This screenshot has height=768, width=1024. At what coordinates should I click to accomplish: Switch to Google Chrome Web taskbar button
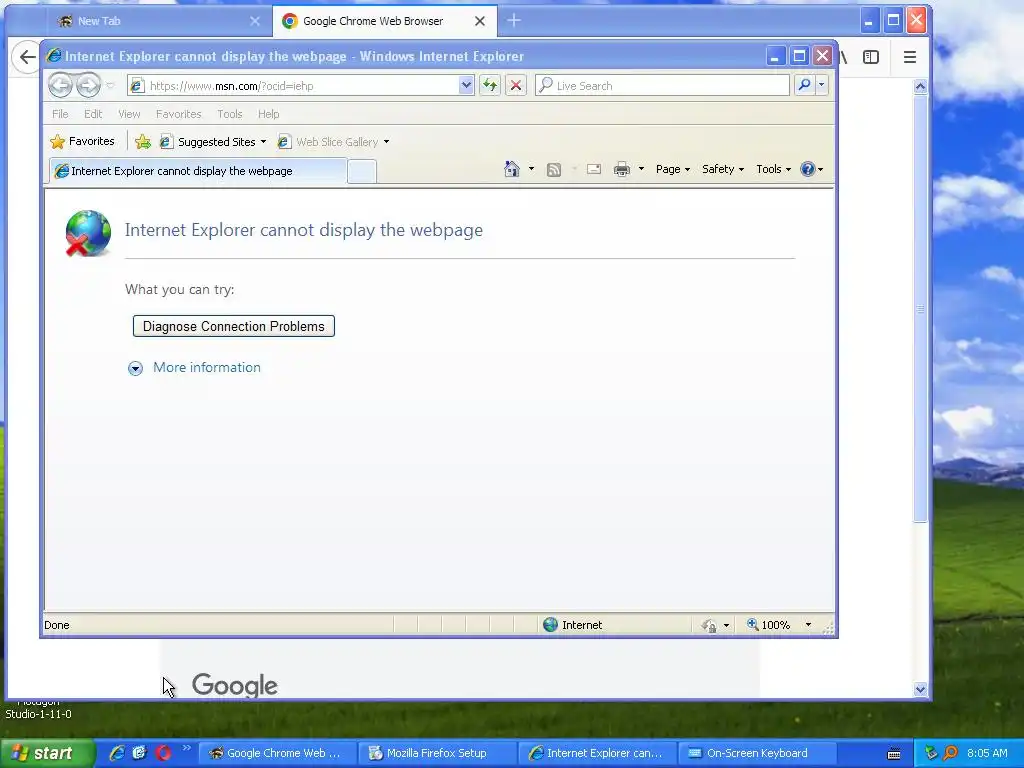(277, 753)
